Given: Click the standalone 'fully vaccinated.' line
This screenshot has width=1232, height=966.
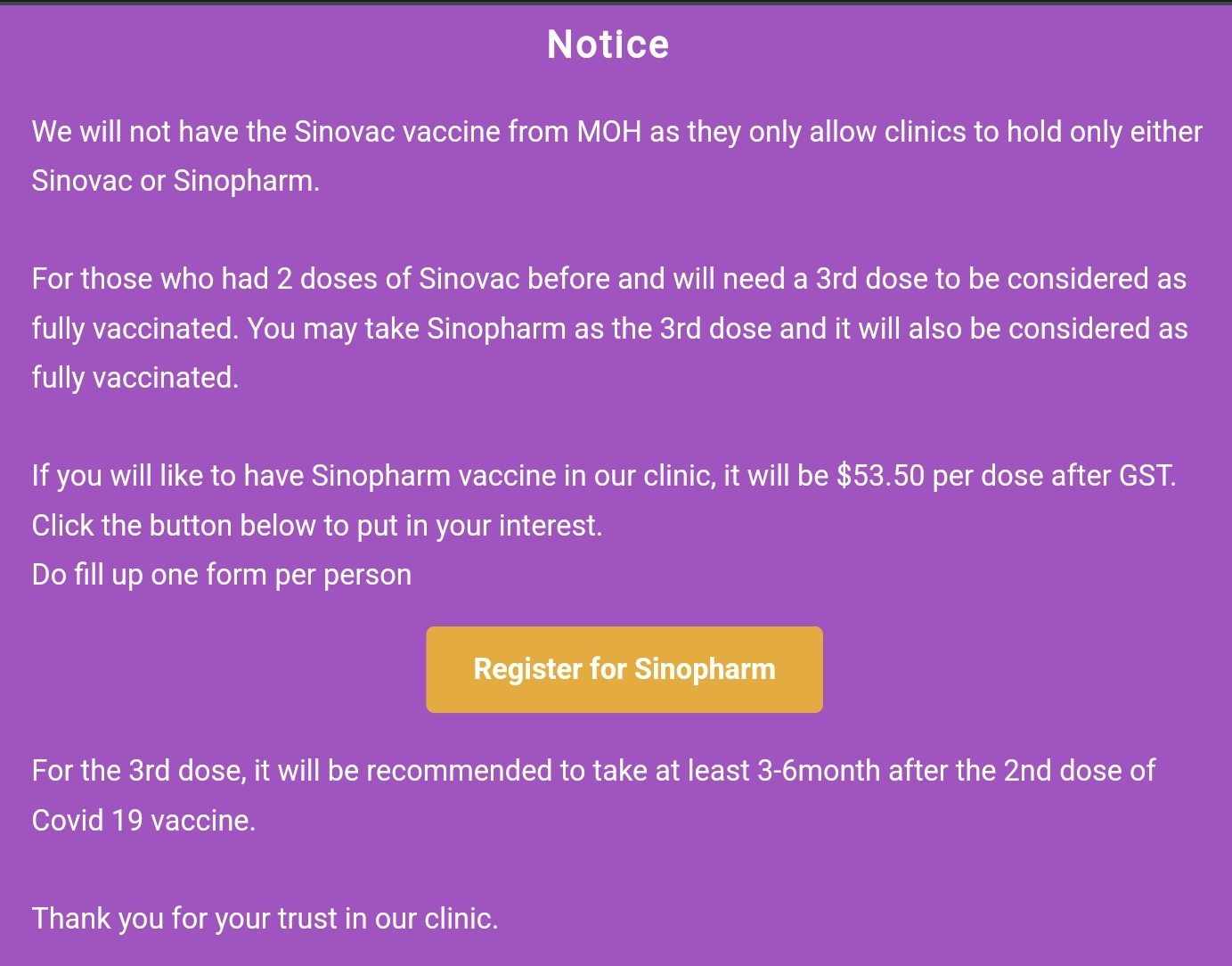Looking at the screenshot, I should [x=135, y=378].
